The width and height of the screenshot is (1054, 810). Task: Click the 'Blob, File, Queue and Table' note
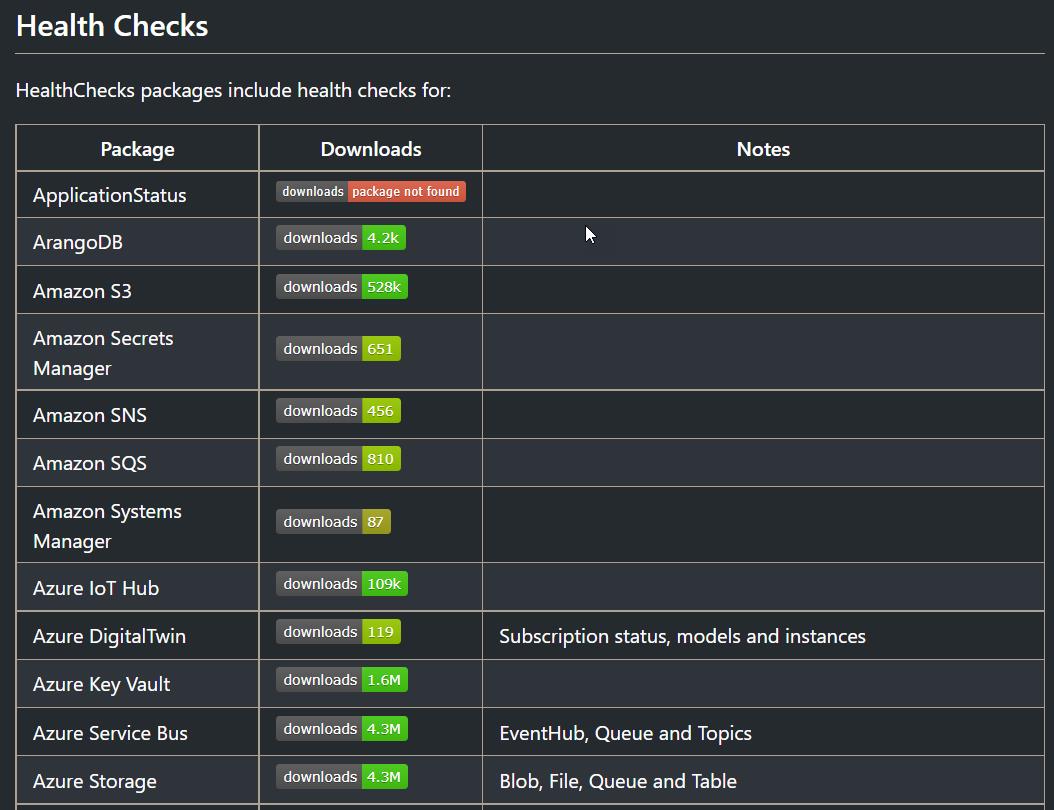tap(618, 781)
